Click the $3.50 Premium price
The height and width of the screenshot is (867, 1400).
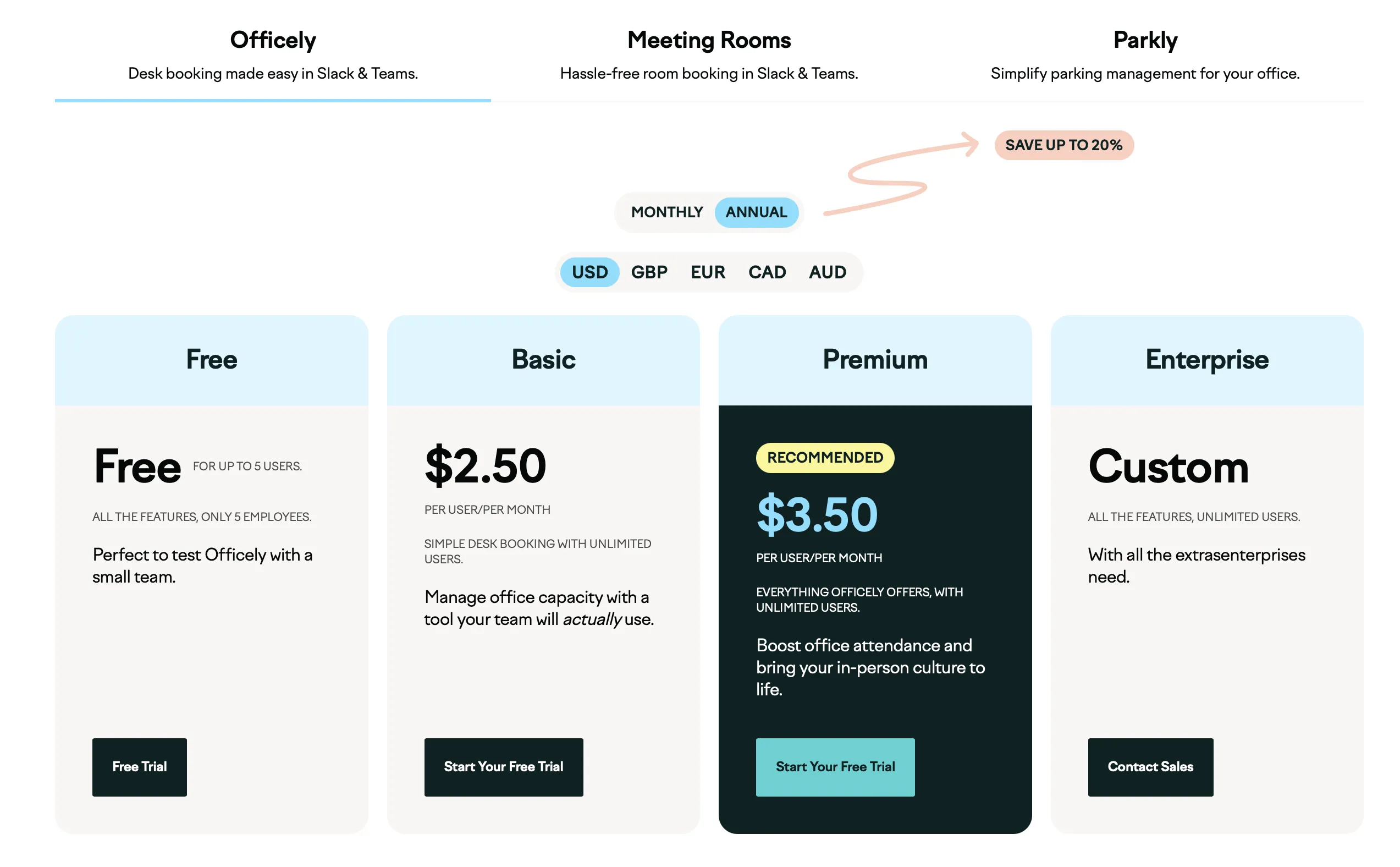click(x=815, y=515)
